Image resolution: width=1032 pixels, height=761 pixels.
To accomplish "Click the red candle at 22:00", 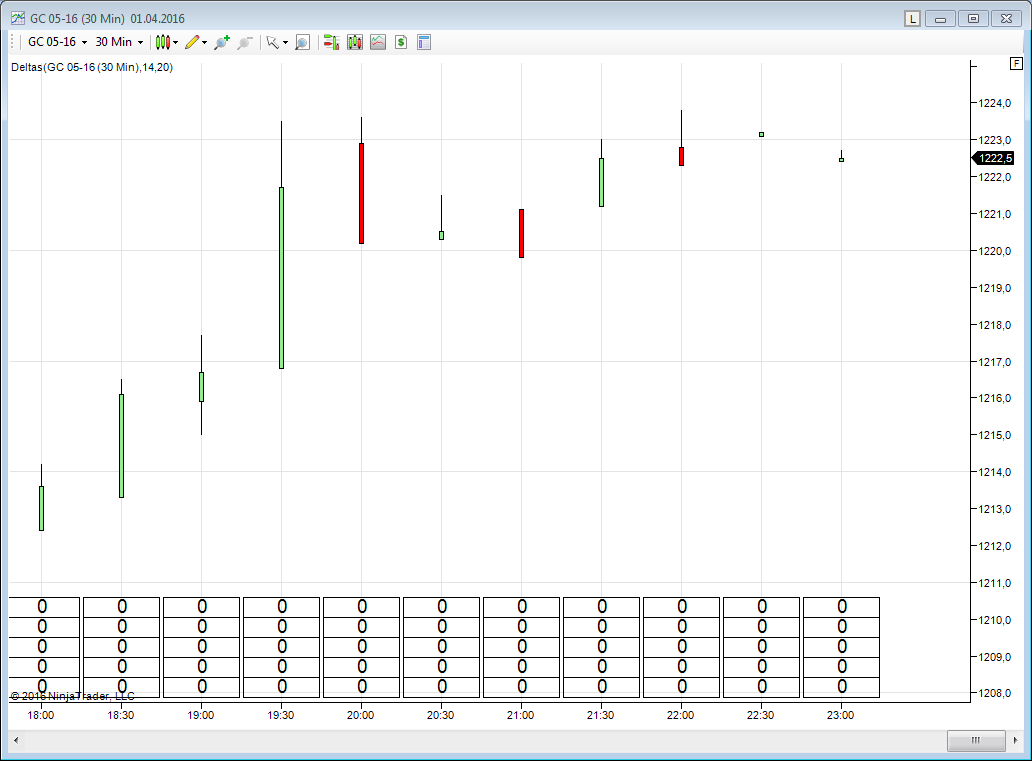I will pos(681,156).
